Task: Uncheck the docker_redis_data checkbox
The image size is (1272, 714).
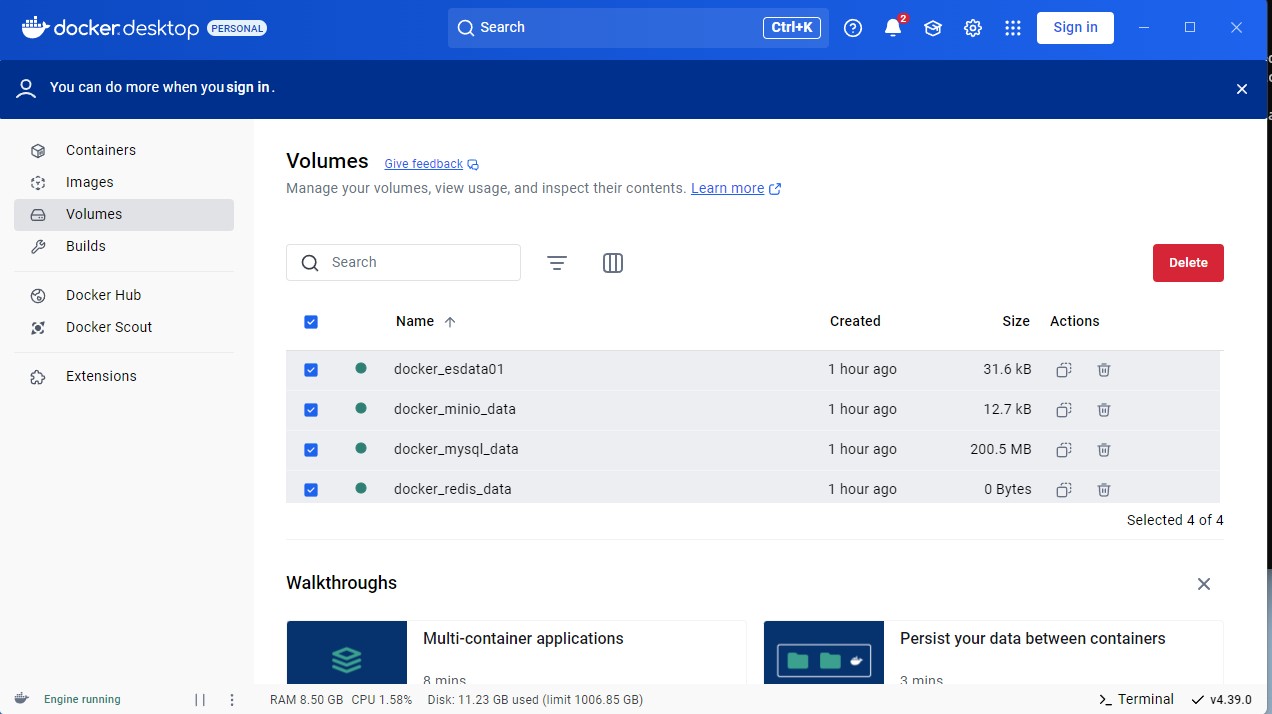Action: (311, 490)
